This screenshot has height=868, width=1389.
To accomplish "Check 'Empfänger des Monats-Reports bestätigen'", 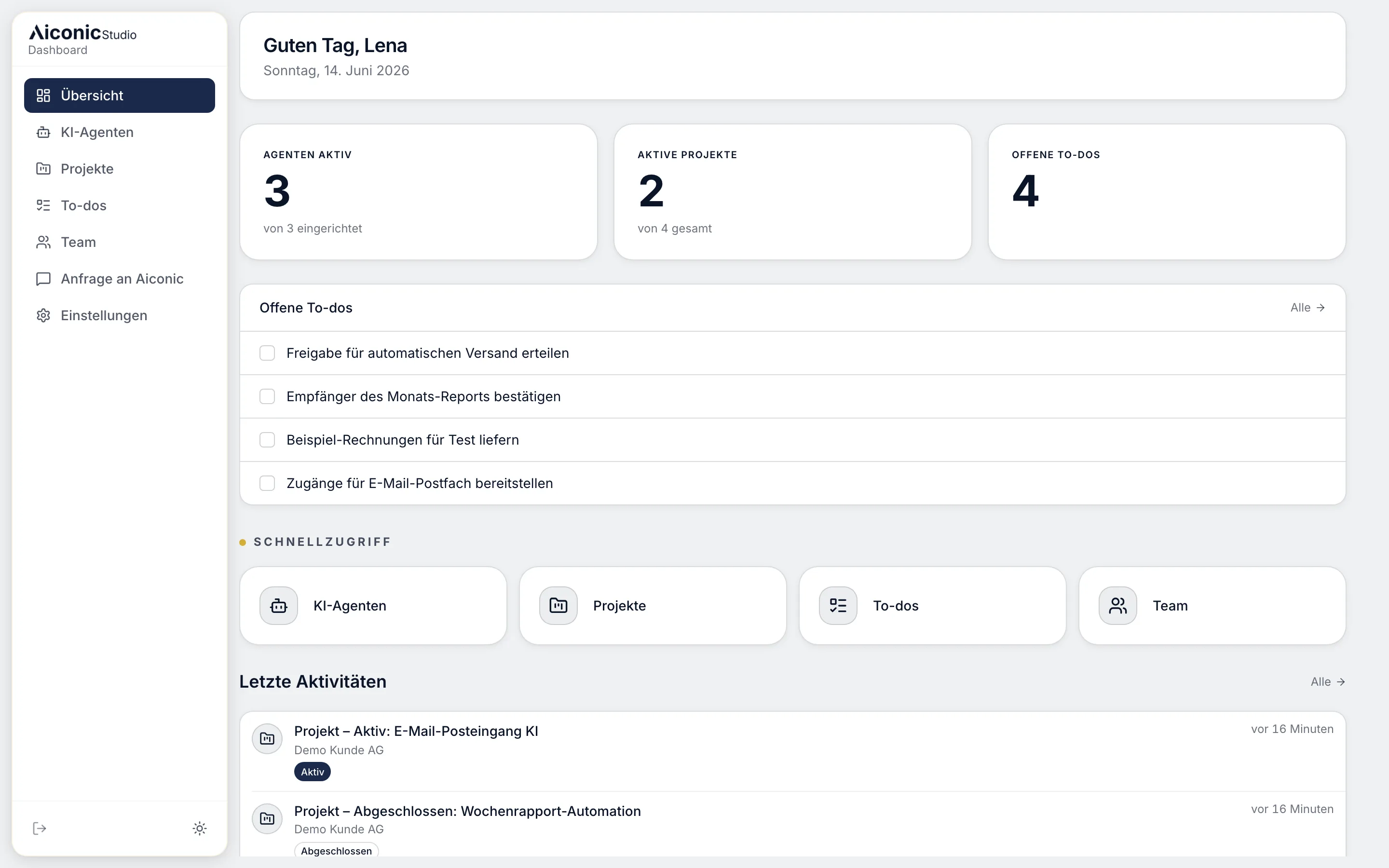I will point(267,397).
